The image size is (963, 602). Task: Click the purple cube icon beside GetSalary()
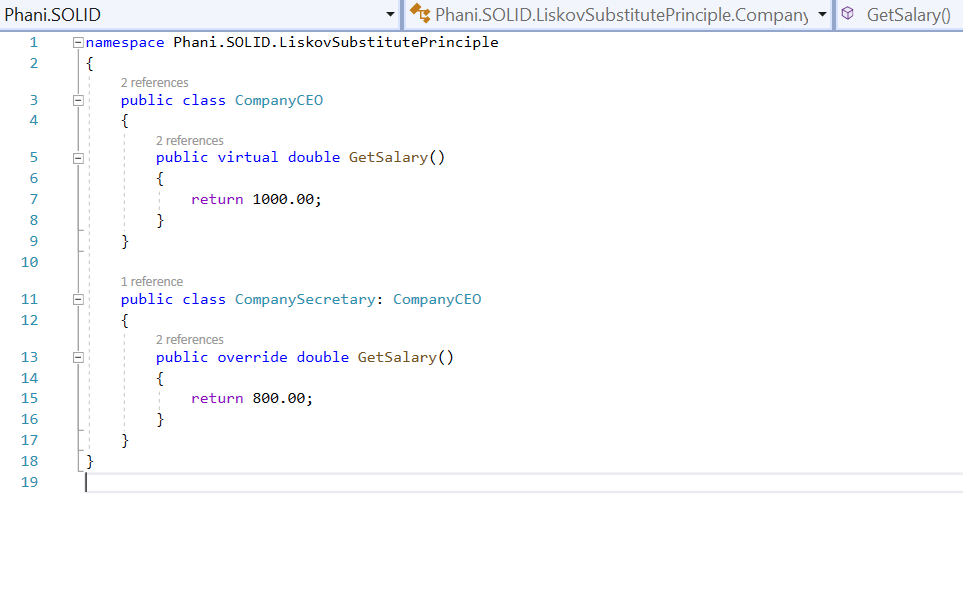click(848, 15)
